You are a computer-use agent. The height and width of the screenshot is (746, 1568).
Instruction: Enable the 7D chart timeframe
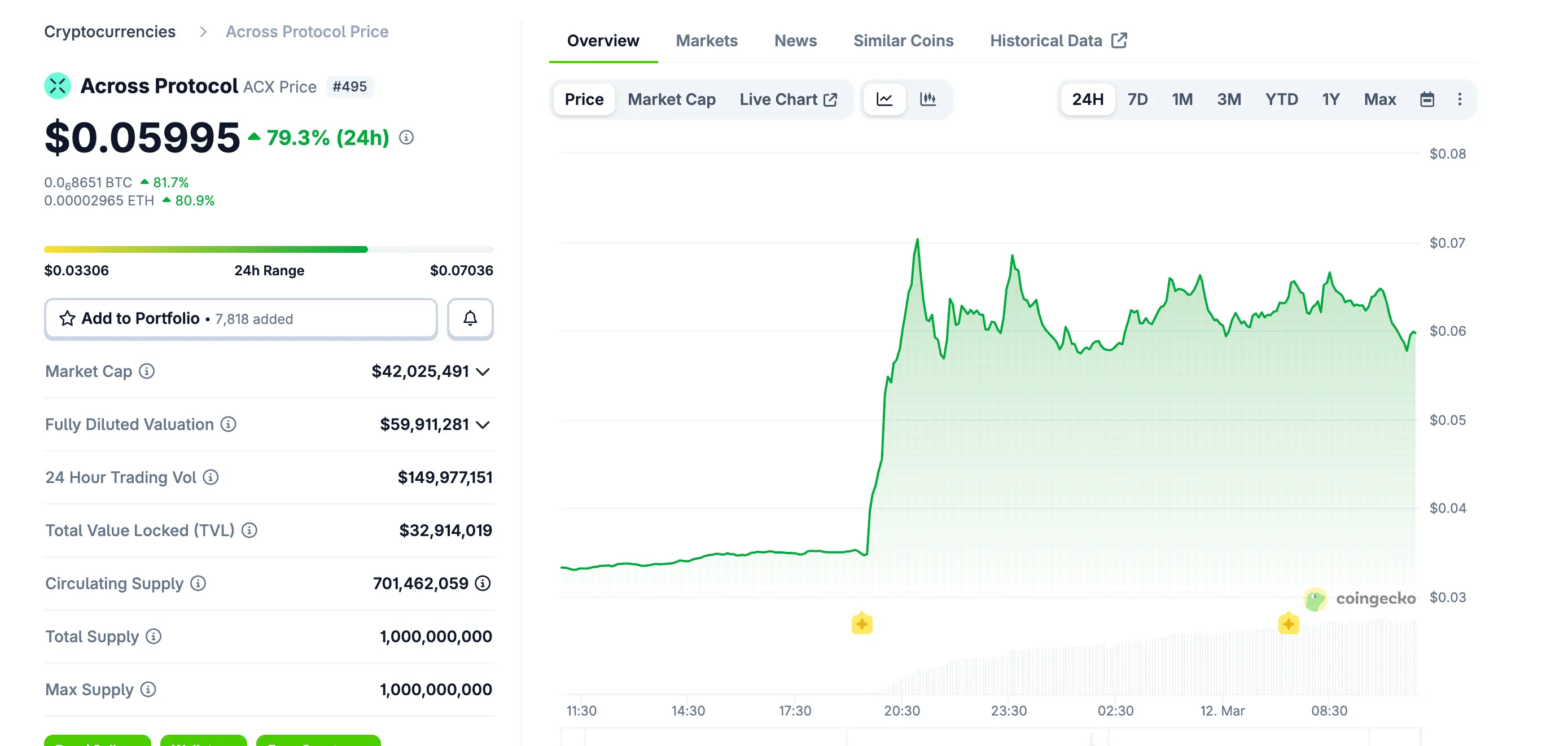[x=1138, y=99]
